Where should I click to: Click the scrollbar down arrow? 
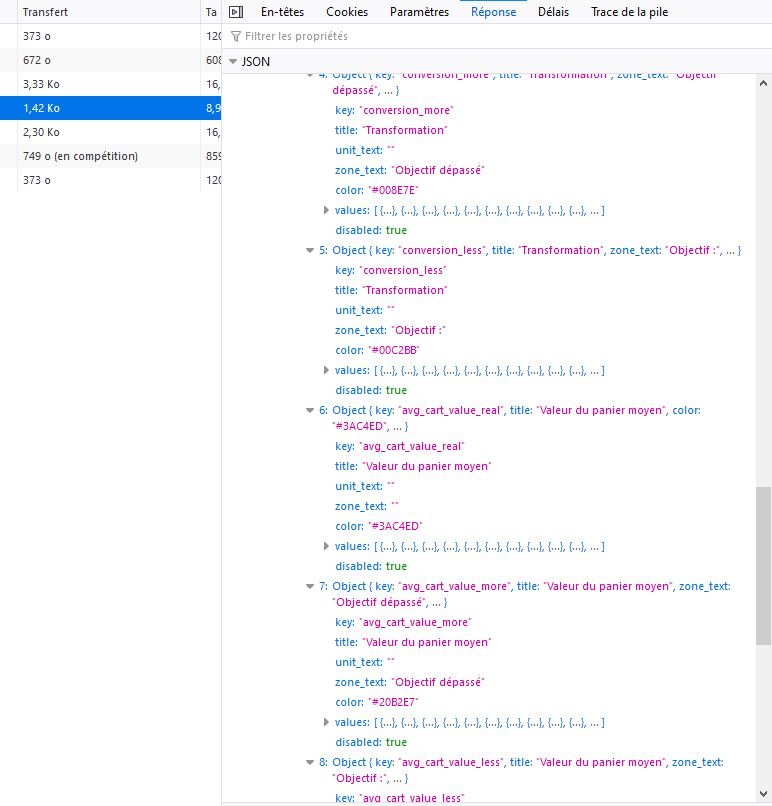(x=763, y=794)
